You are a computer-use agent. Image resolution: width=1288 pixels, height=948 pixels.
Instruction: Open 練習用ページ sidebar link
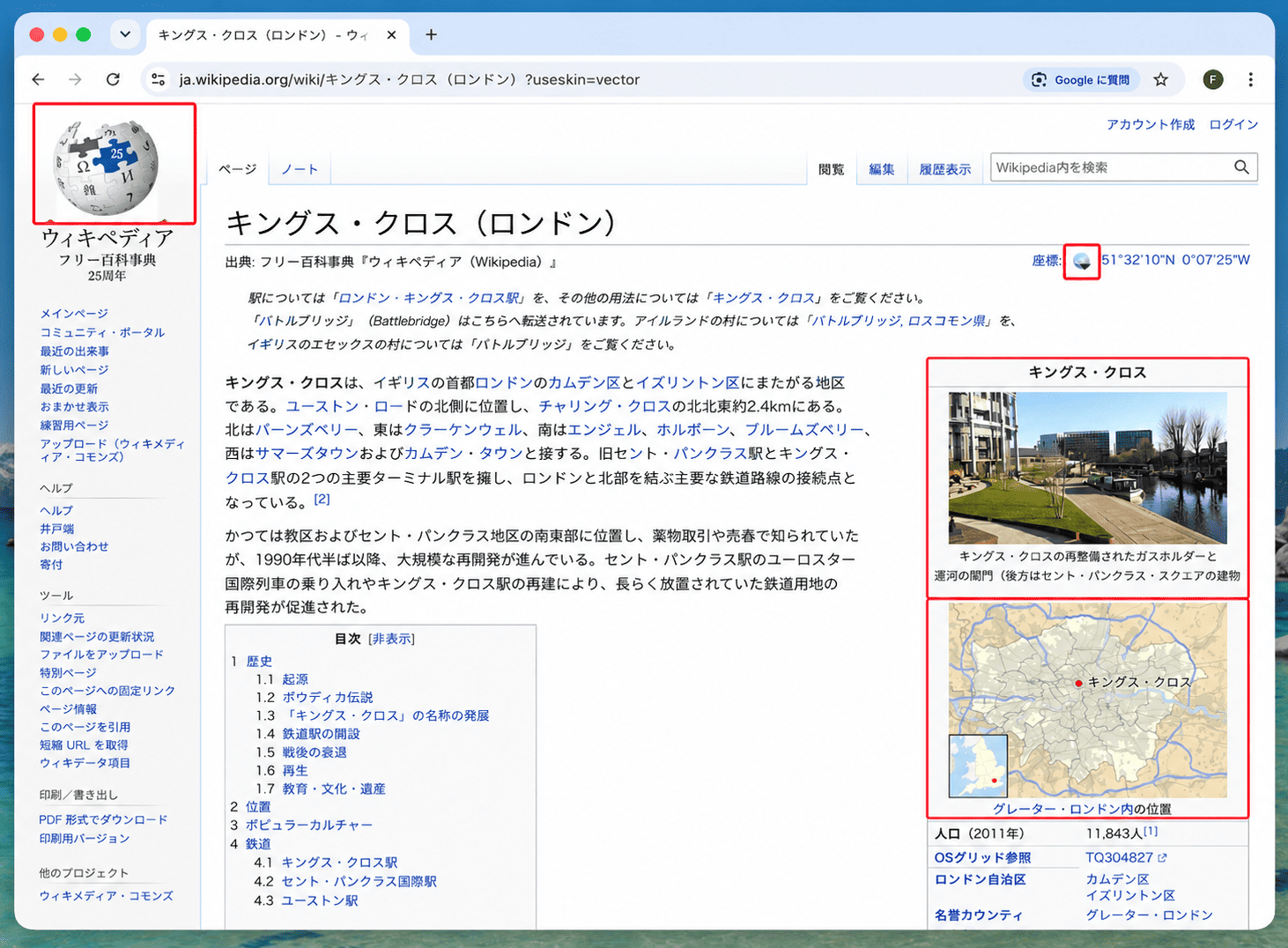(74, 426)
